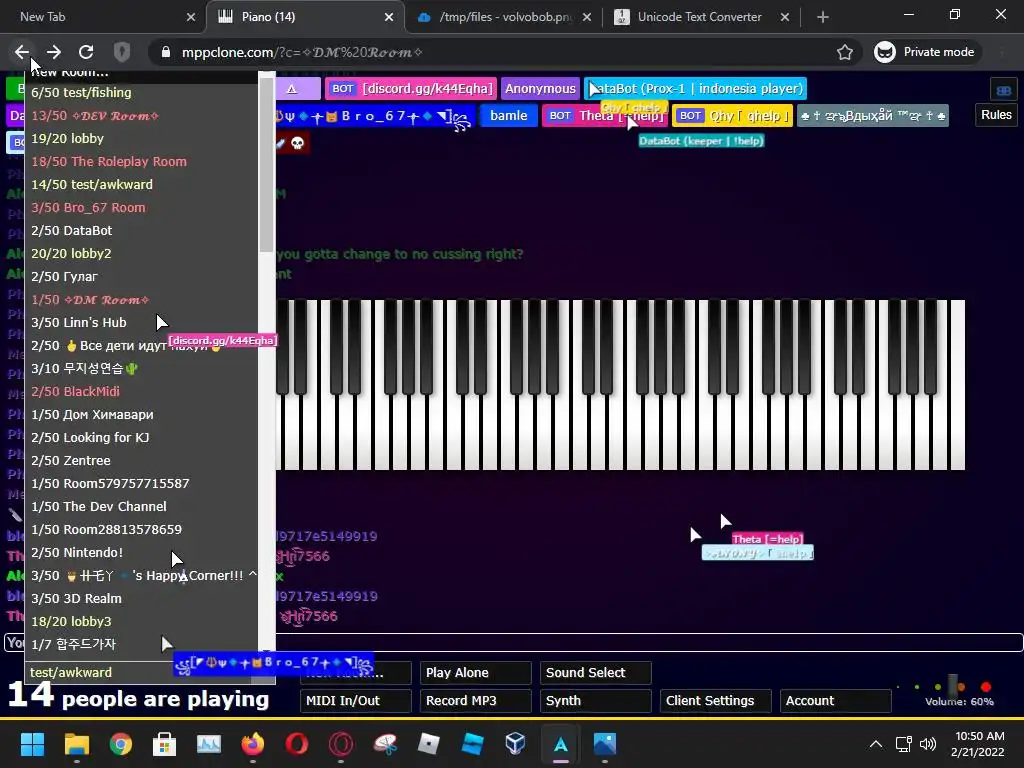Screen dimensions: 1024x768
Task: Open MIDI In/Out settings
Action: pos(355,701)
